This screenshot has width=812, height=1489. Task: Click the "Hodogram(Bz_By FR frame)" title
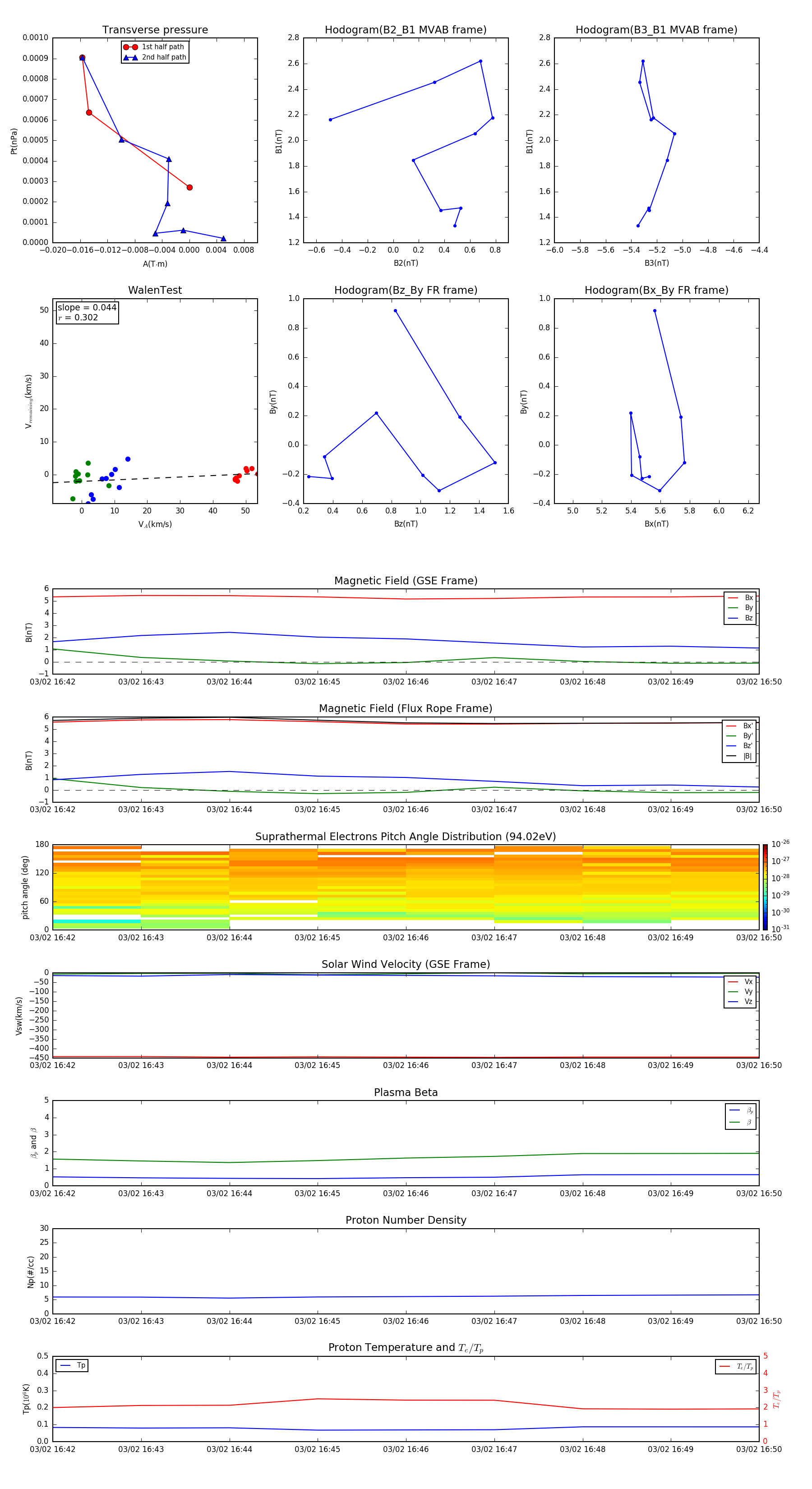coord(406,290)
